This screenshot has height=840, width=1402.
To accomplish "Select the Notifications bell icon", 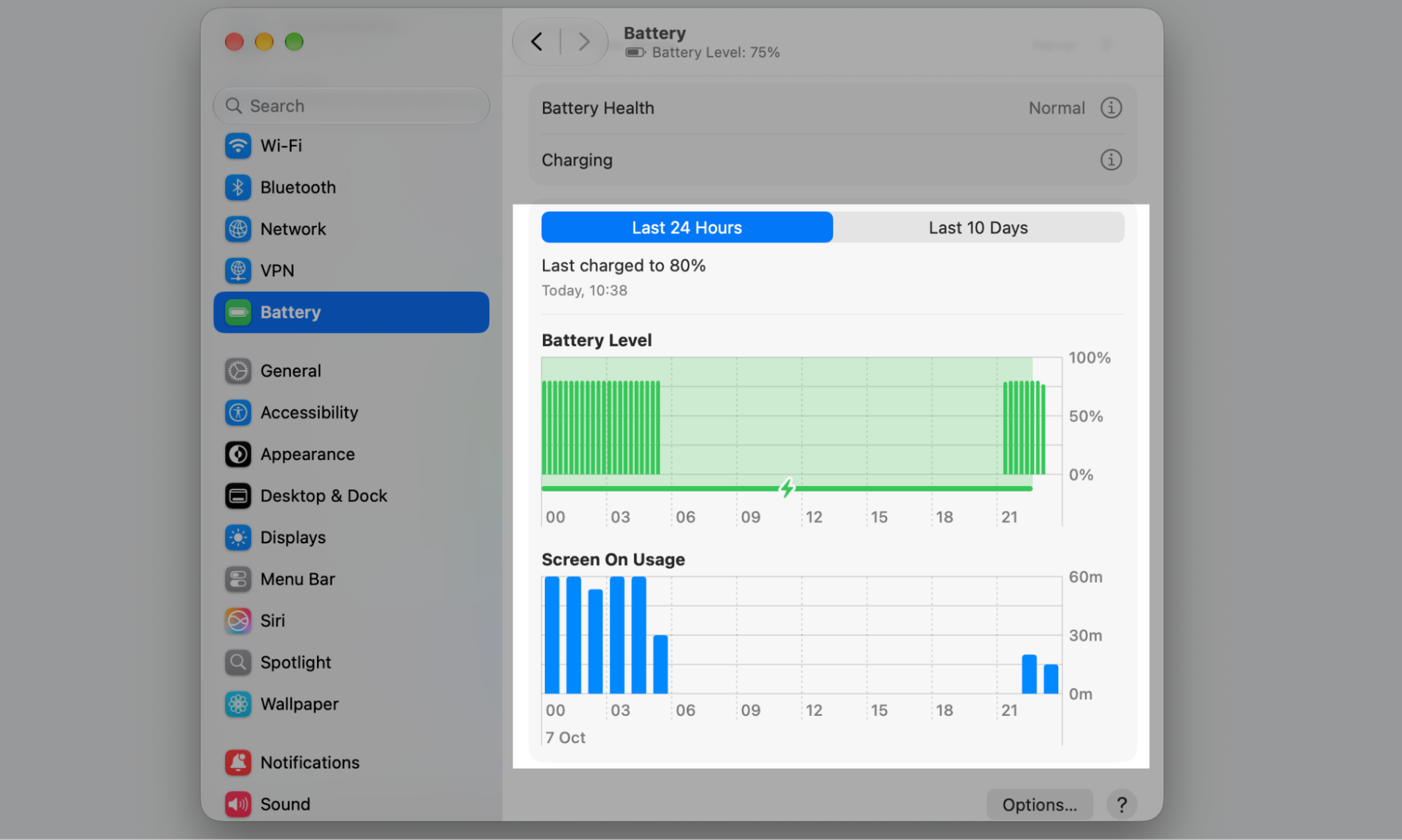I will 238,762.
